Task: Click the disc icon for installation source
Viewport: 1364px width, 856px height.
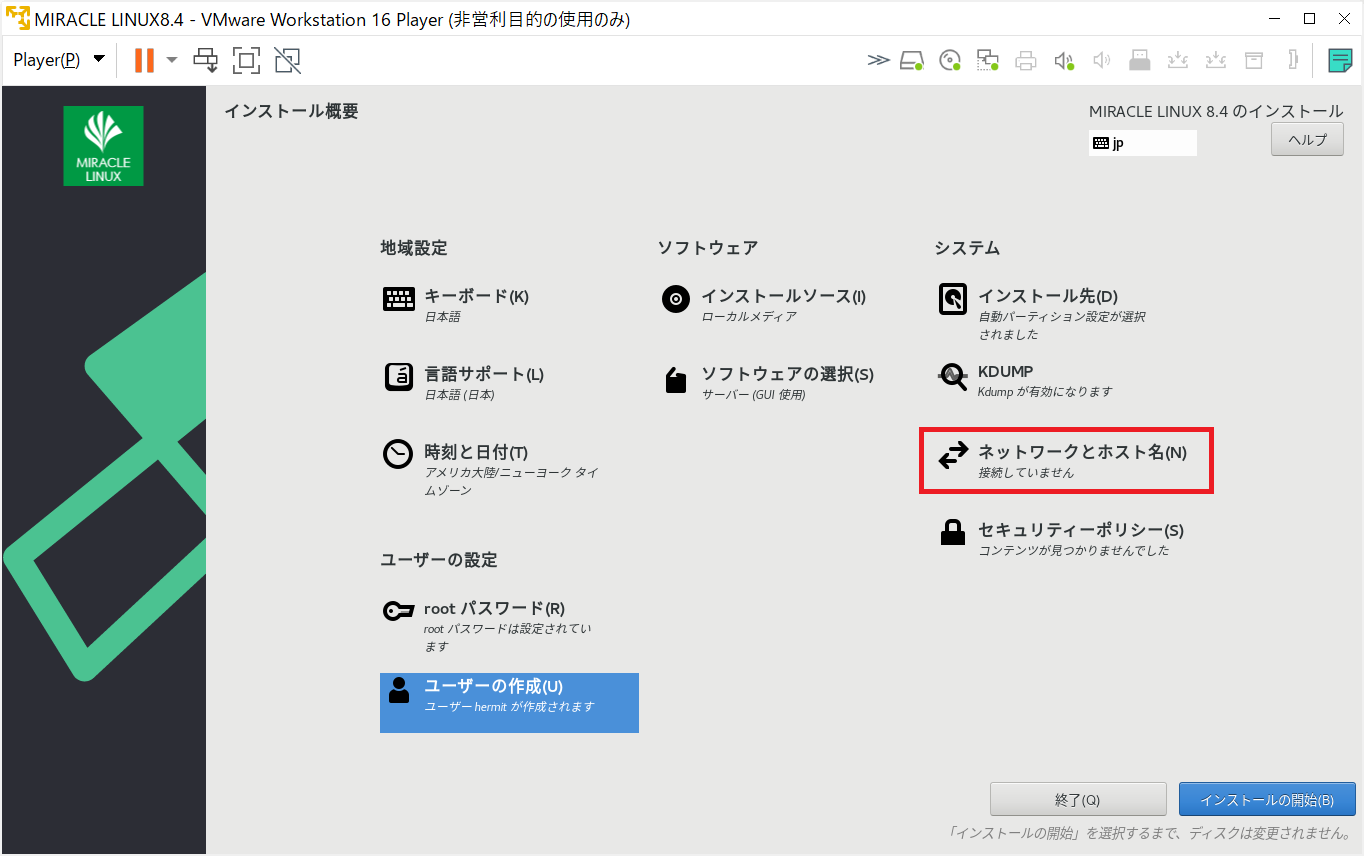Action: pos(676,299)
